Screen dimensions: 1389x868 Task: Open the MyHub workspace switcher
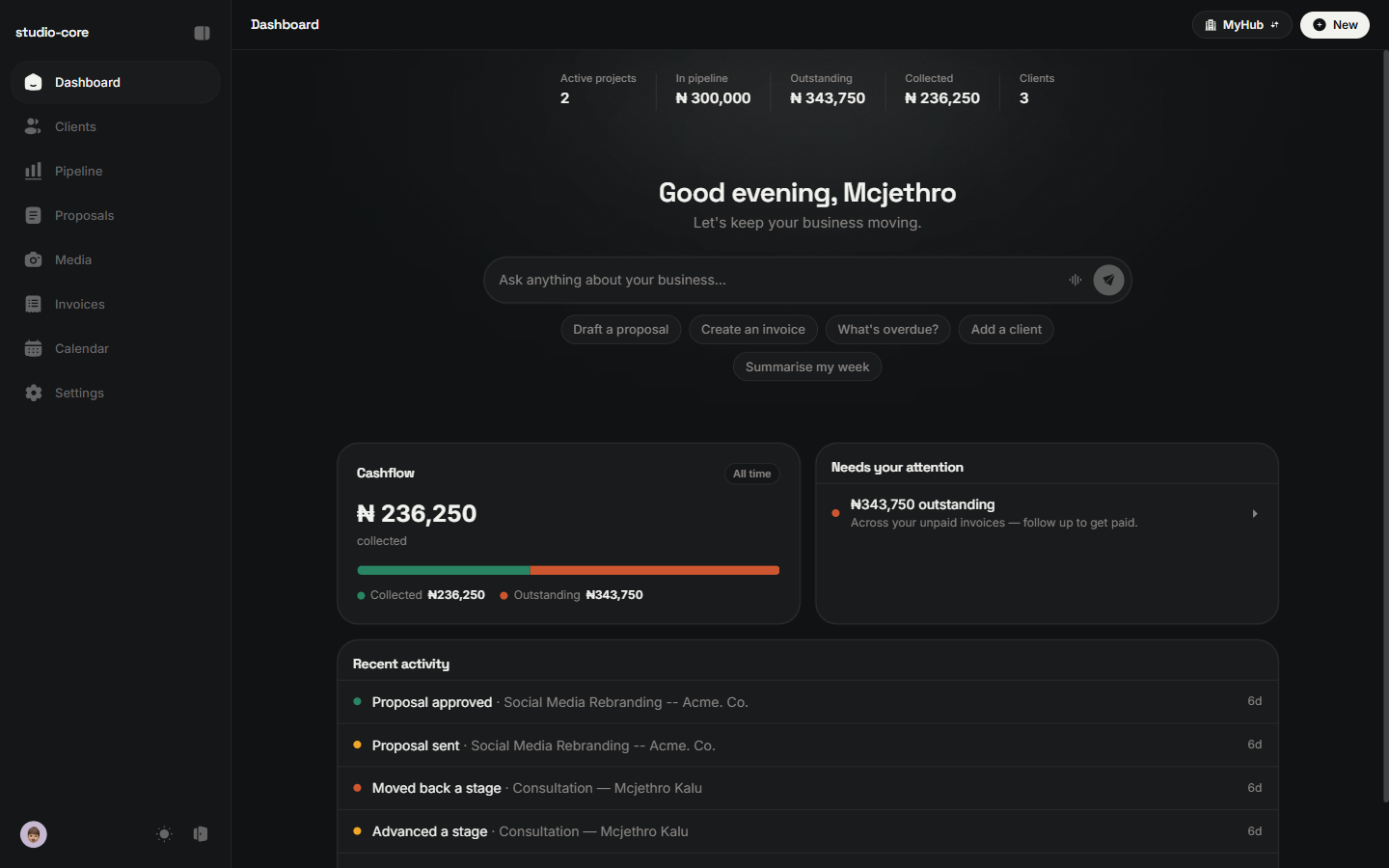(1241, 25)
